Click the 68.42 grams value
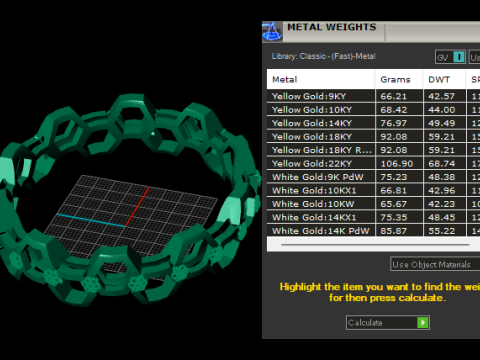 tap(394, 110)
